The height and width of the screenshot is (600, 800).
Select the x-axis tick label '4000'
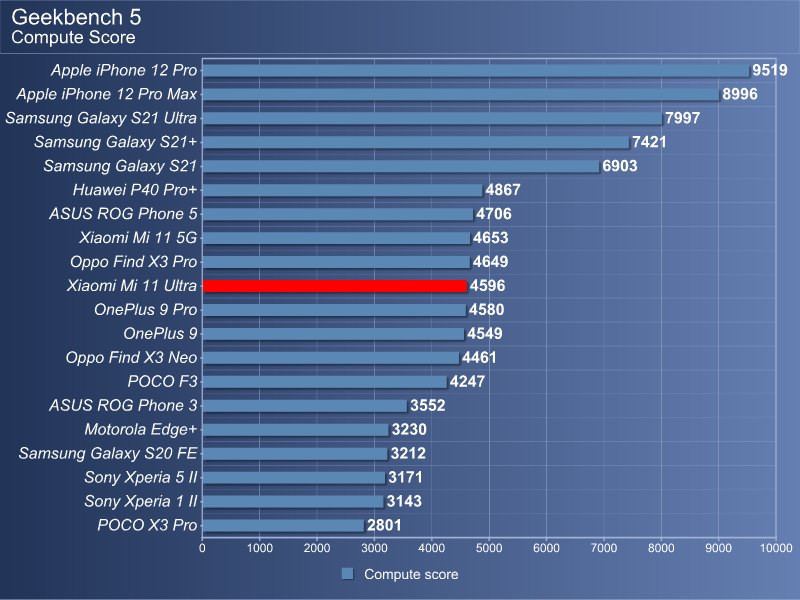tap(432, 548)
